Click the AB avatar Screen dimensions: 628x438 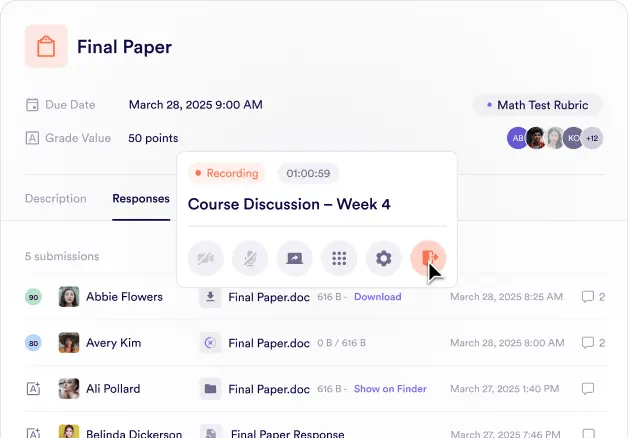pos(517,138)
